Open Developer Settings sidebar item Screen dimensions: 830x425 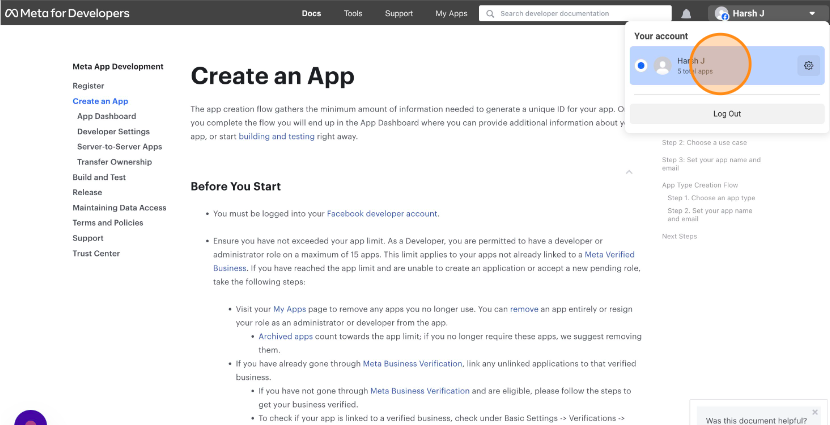point(113,131)
